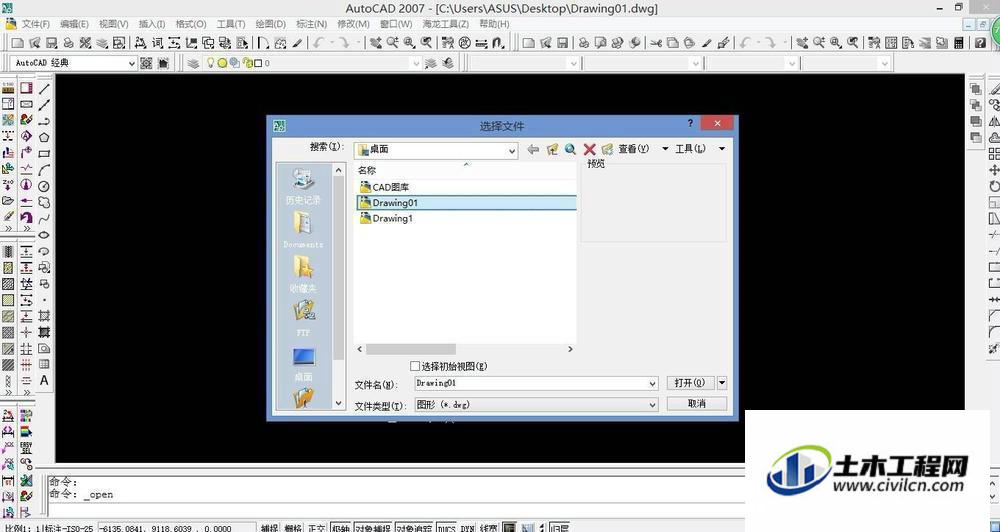The image size is (1000, 532).
Task: Select the Line tool in draw toolbar
Action: point(44,89)
